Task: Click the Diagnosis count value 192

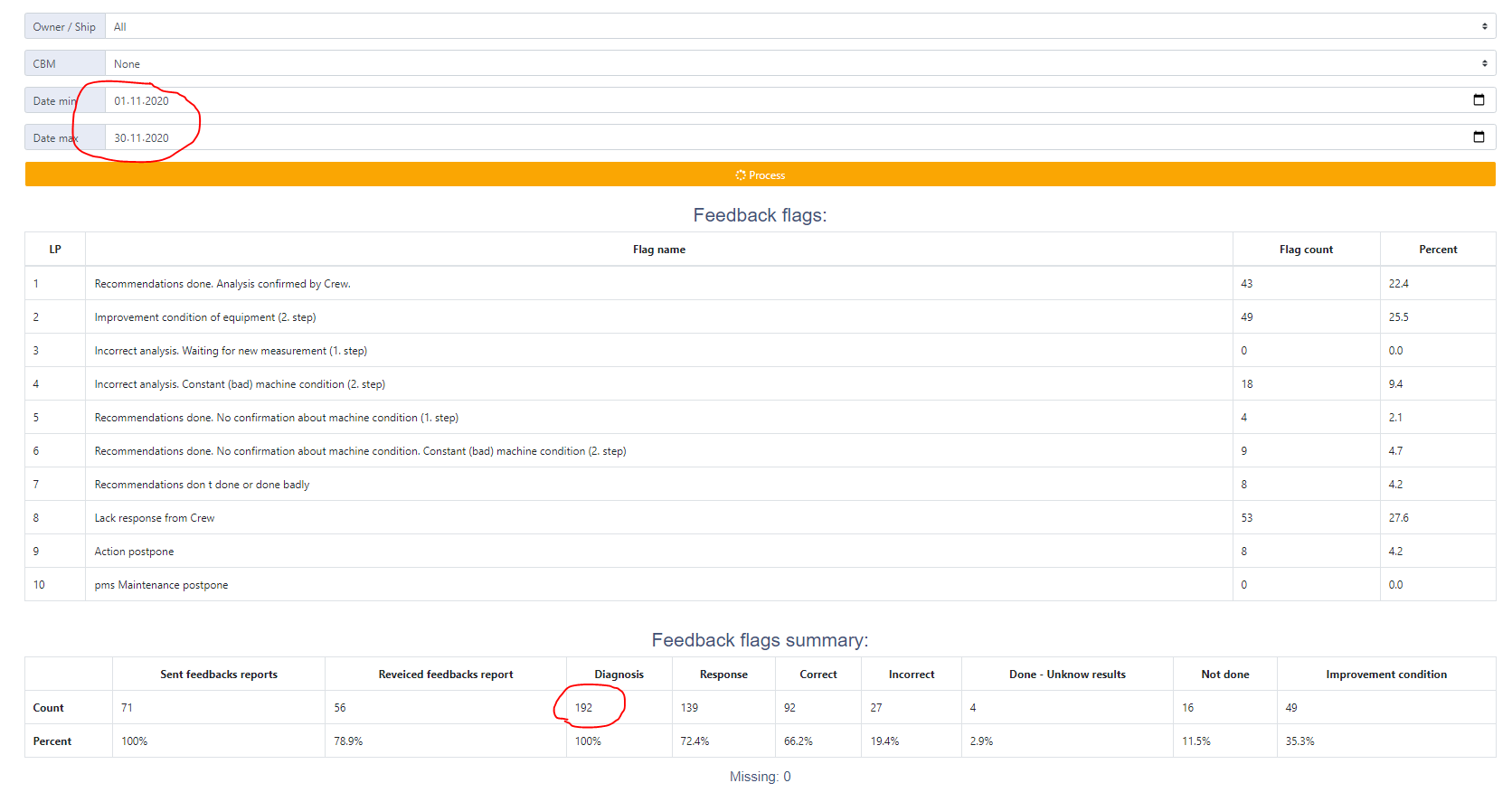Action: [584, 708]
